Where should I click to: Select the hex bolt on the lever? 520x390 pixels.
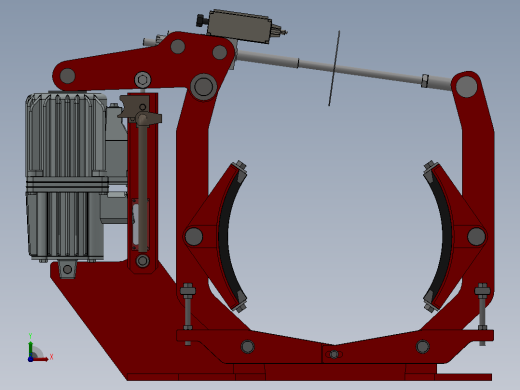[x=143, y=80]
